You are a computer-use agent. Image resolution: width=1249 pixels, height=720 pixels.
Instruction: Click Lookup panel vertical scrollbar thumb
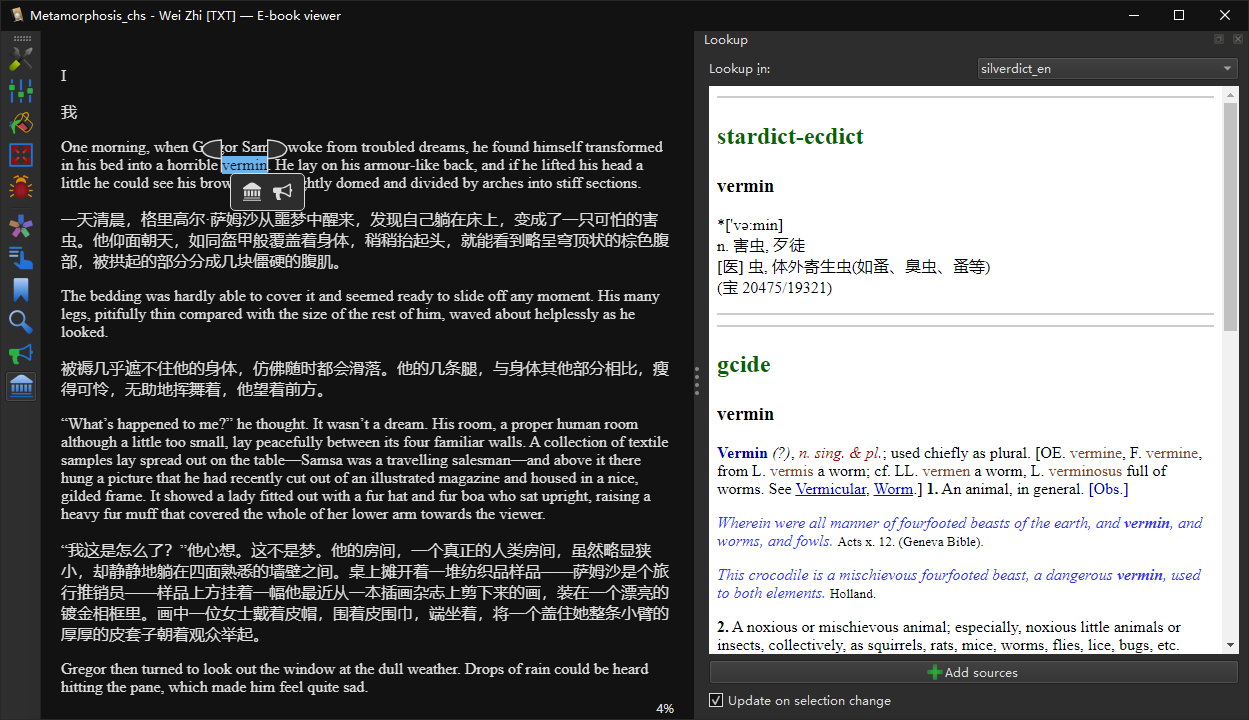[1230, 216]
